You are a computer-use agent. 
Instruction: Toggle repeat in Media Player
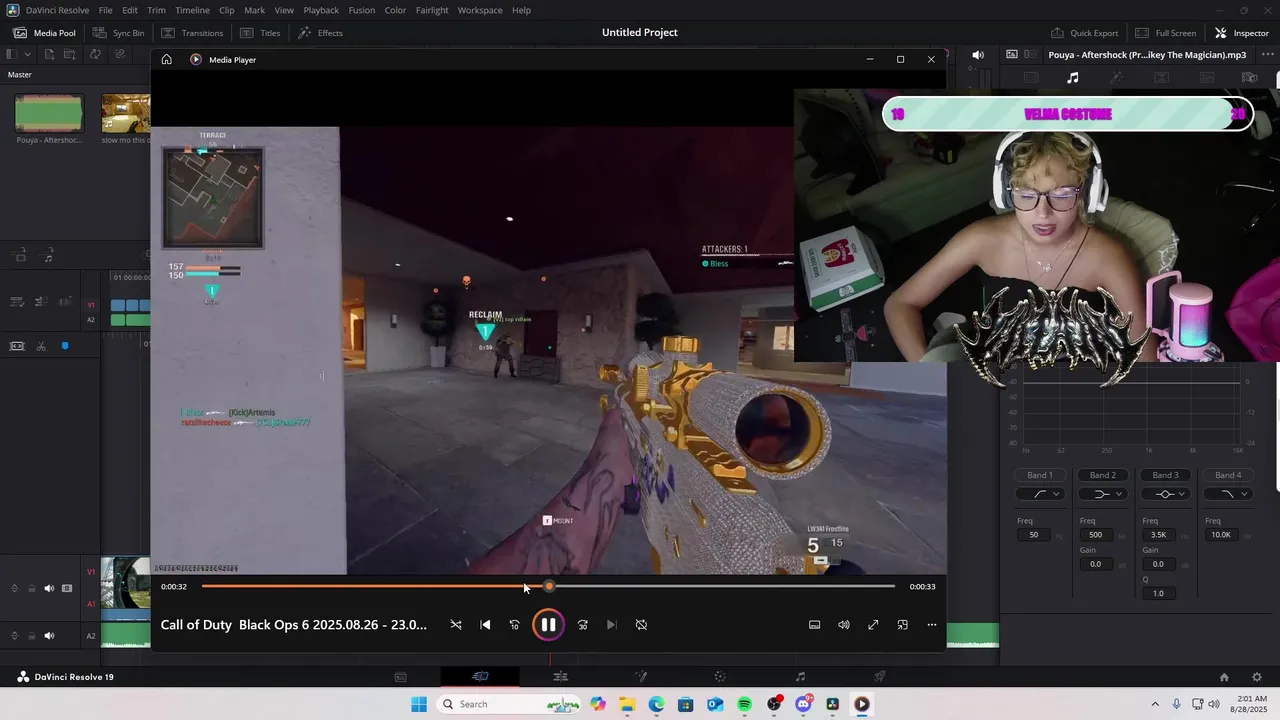641,625
